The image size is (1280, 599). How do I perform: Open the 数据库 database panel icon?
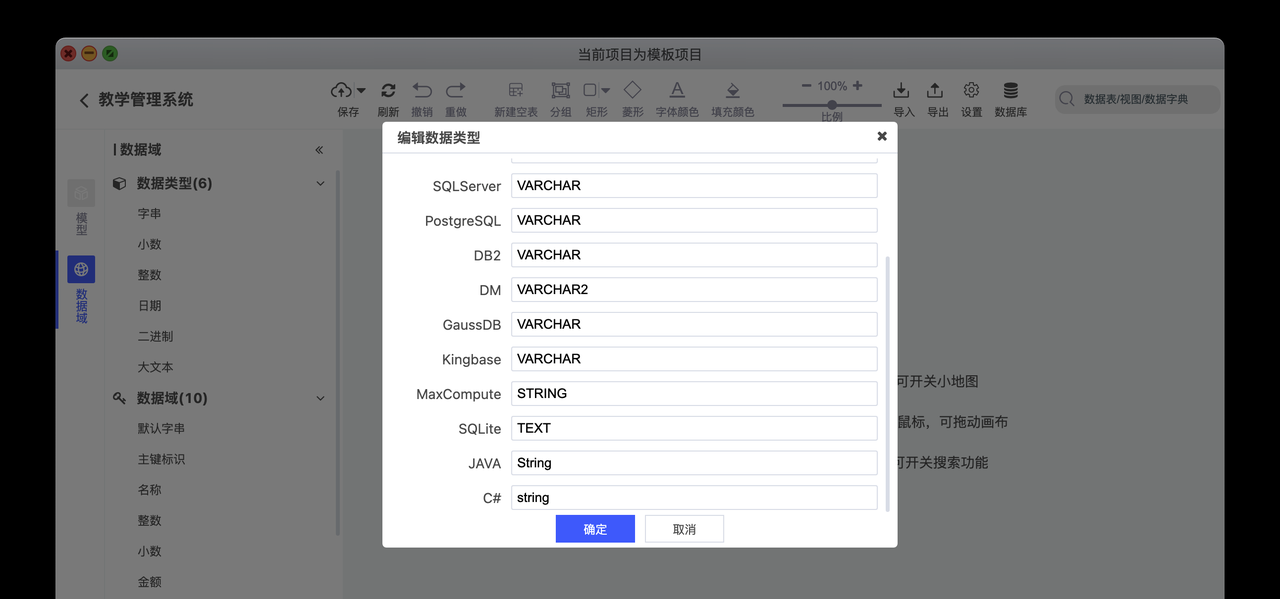click(x=1010, y=89)
